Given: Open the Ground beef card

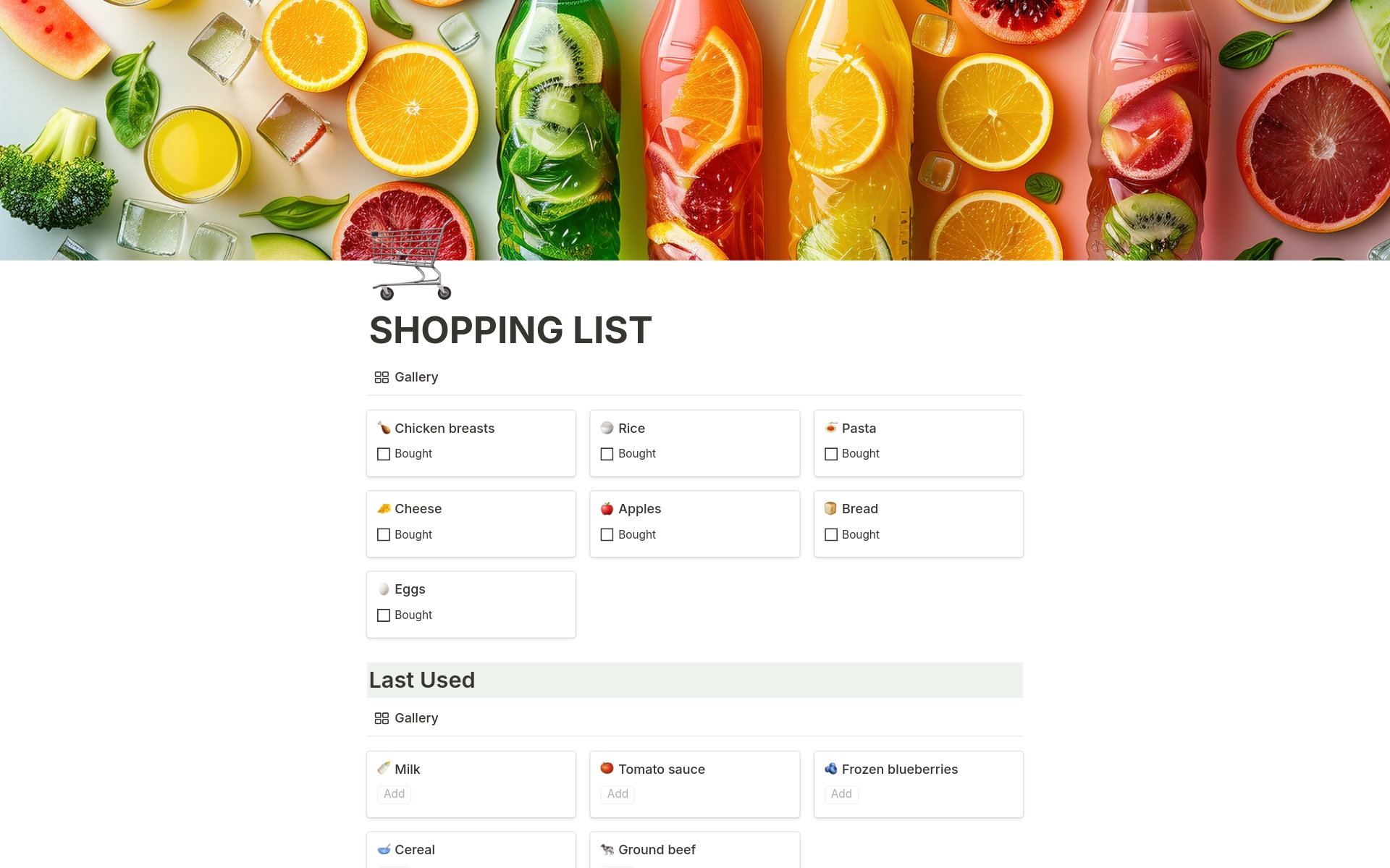Looking at the screenshot, I should 656,850.
